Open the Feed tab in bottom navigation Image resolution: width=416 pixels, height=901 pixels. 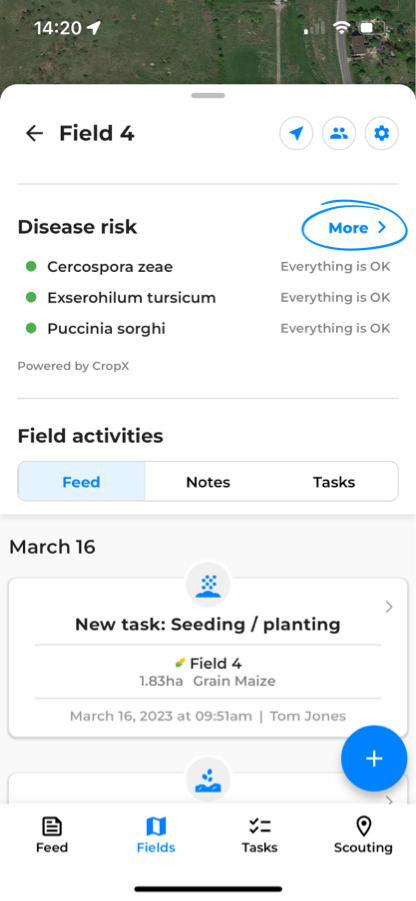tap(52, 835)
